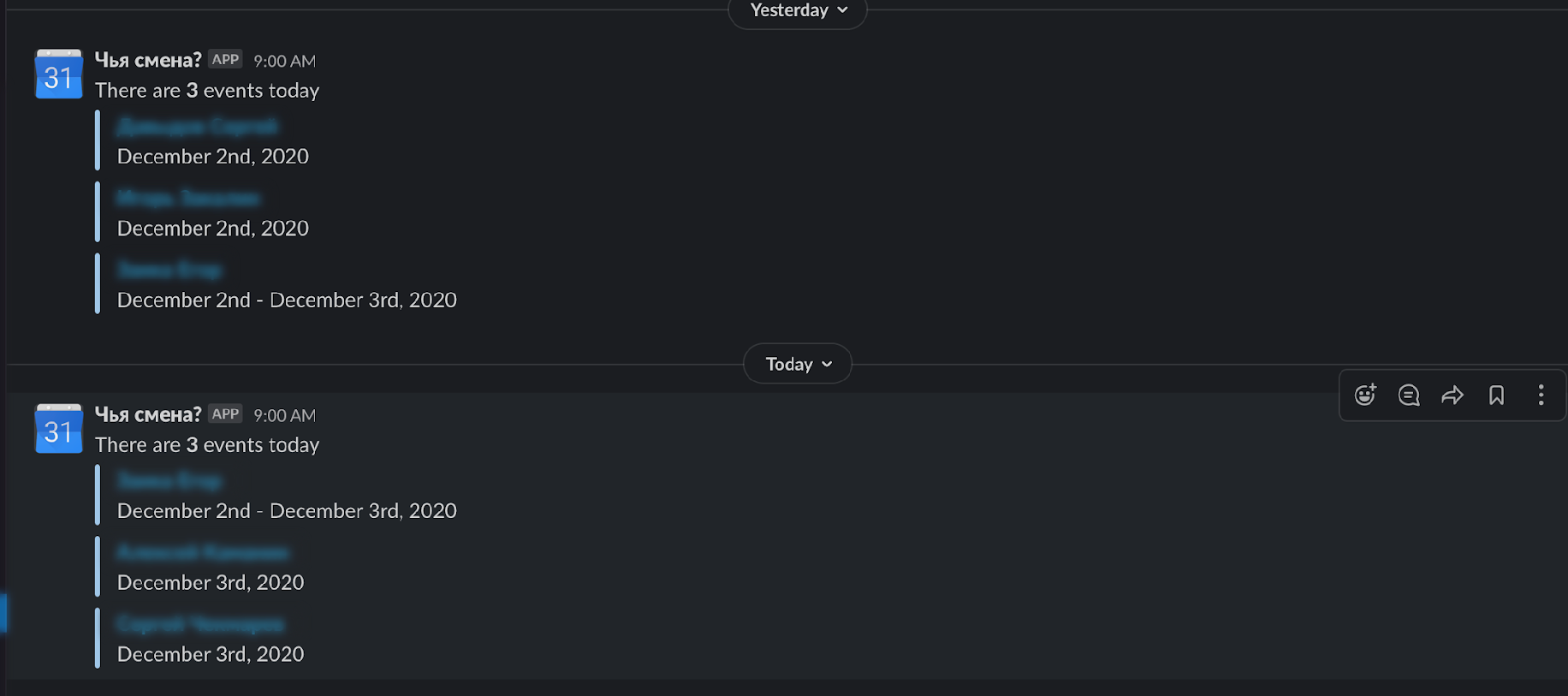This screenshot has height=696, width=1568.
Task: Expand the Today date dropdown
Action: (x=798, y=364)
